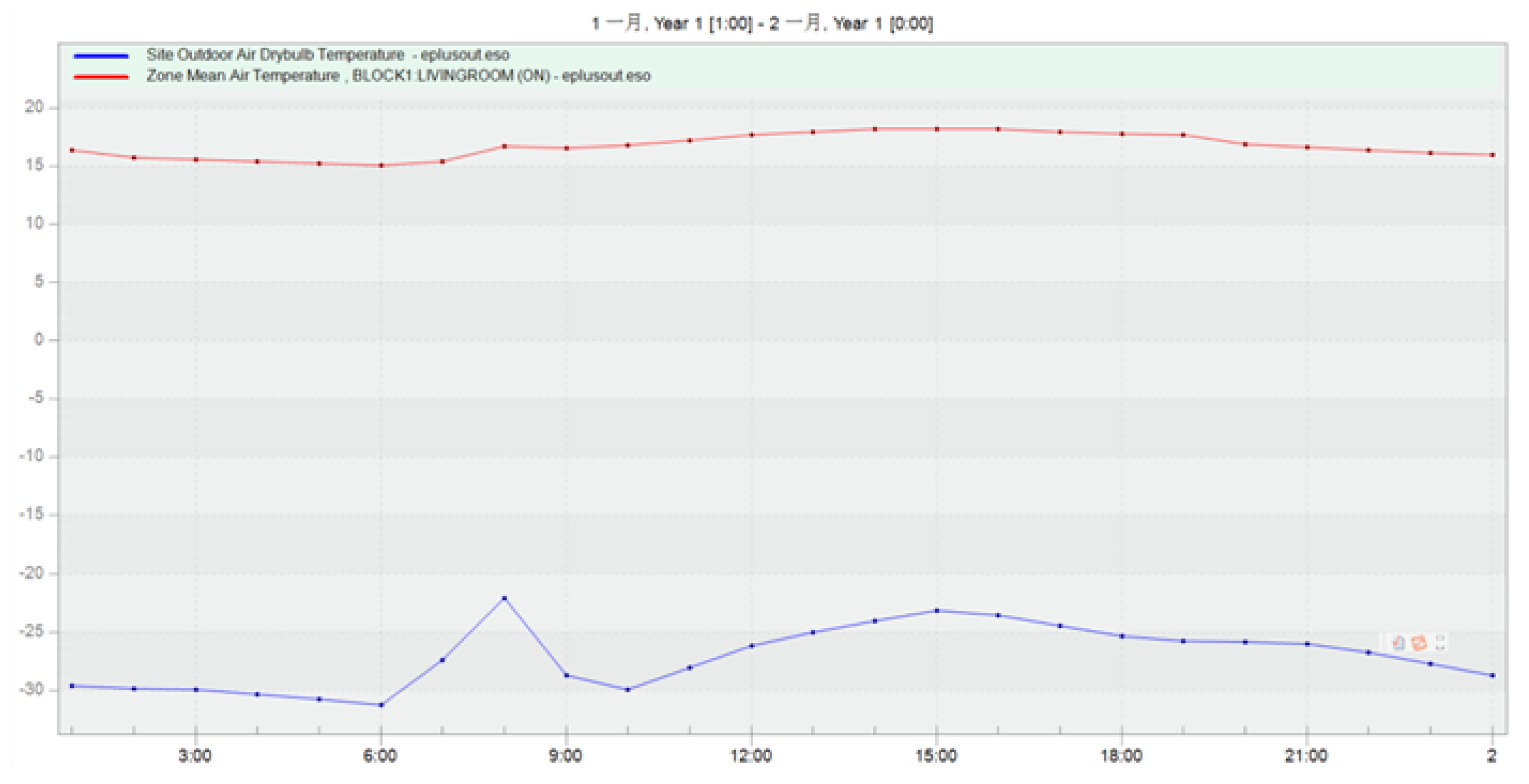Viewport: 1529px width, 784px height.
Task: Click the orange palette icon in the floating toolbar
Action: (1419, 643)
